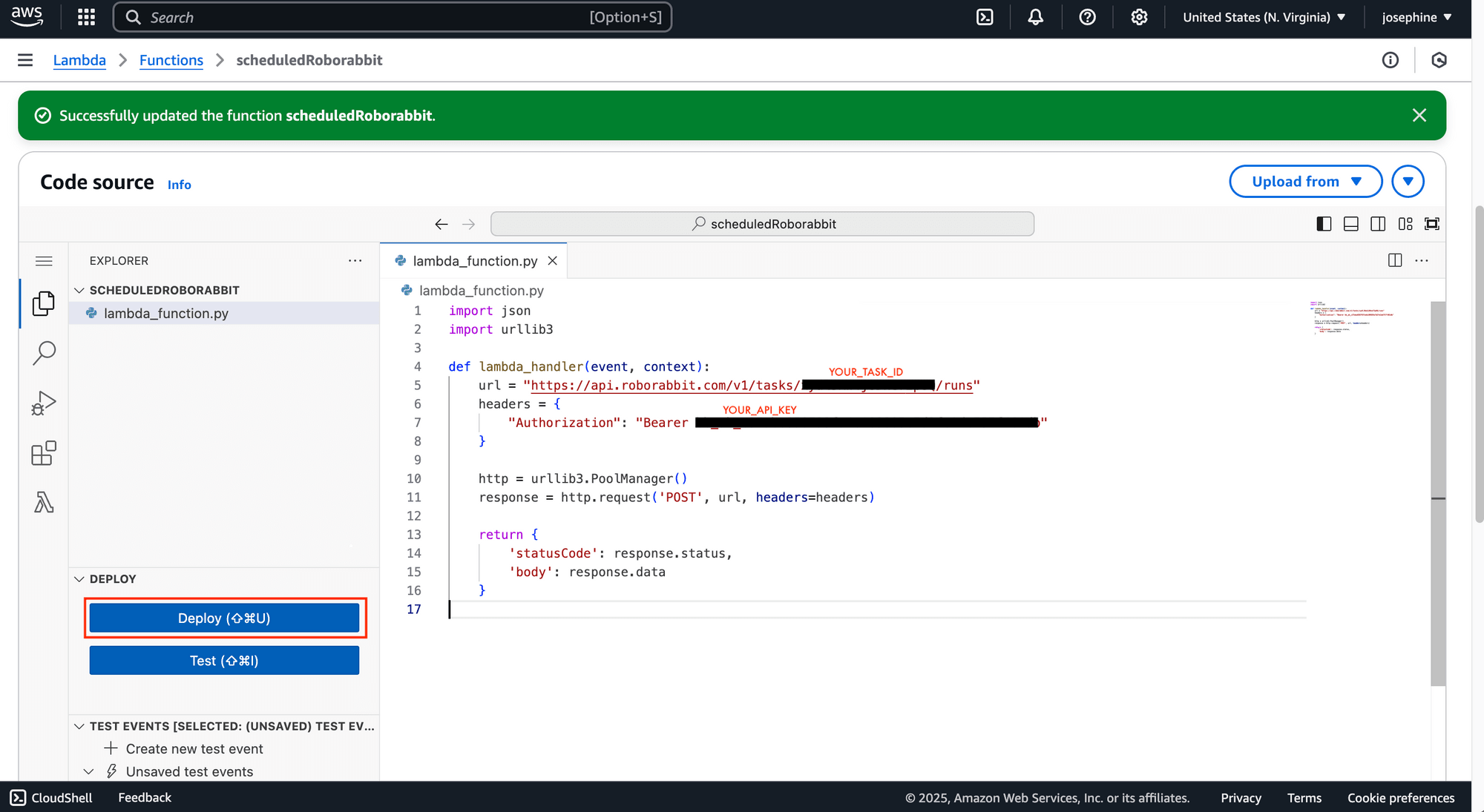Image resolution: width=1484 pixels, height=812 pixels.
Task: Collapse the TEST EVENTS section
Action: tap(79, 726)
